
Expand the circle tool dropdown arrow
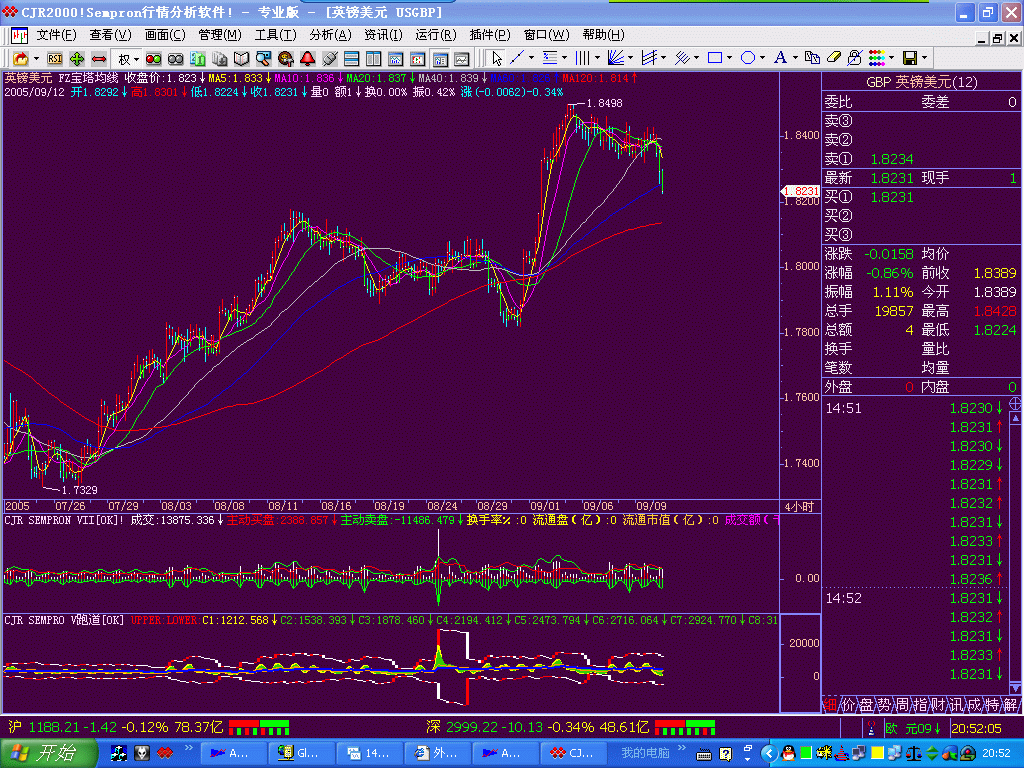(x=762, y=58)
